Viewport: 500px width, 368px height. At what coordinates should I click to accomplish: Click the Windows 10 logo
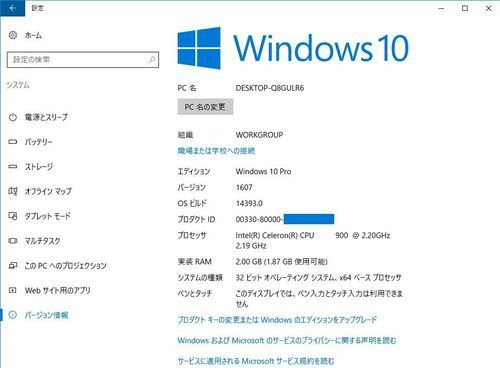293,48
